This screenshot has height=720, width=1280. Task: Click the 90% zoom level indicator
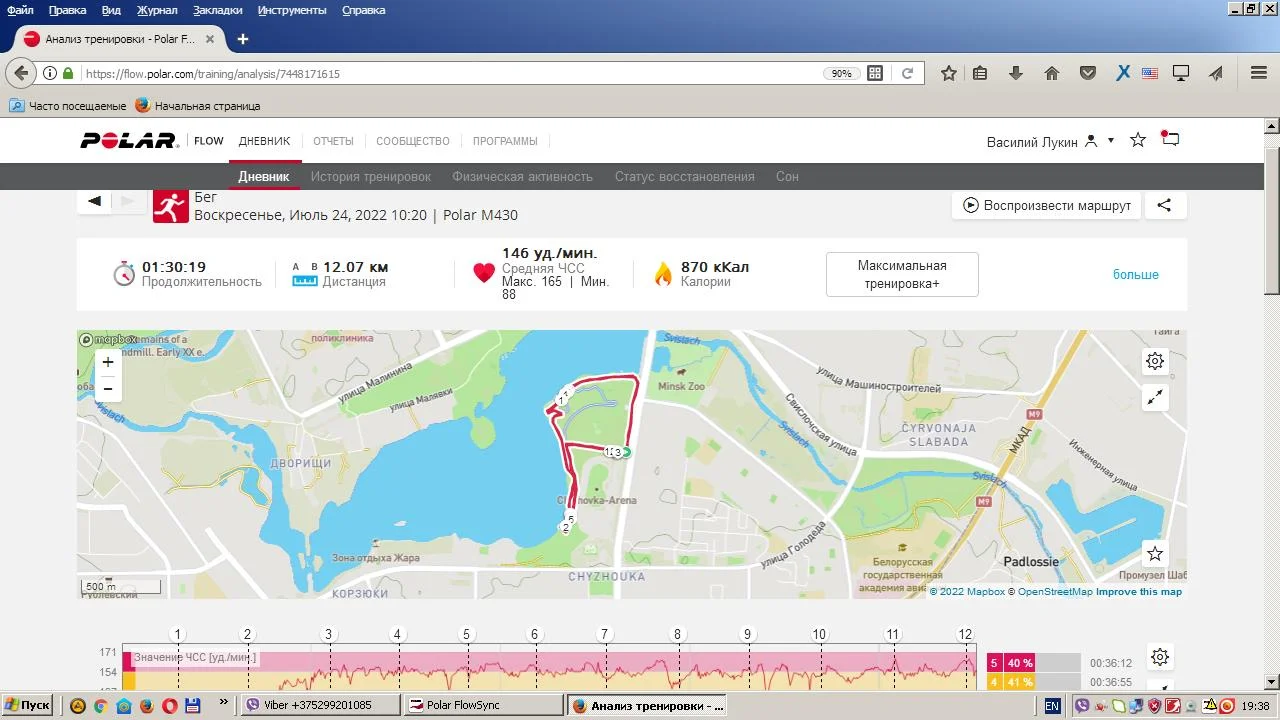(841, 73)
